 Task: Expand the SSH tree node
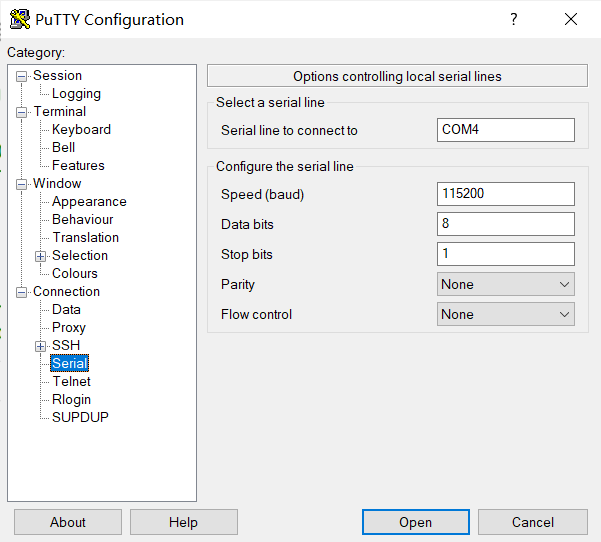[x=41, y=346]
